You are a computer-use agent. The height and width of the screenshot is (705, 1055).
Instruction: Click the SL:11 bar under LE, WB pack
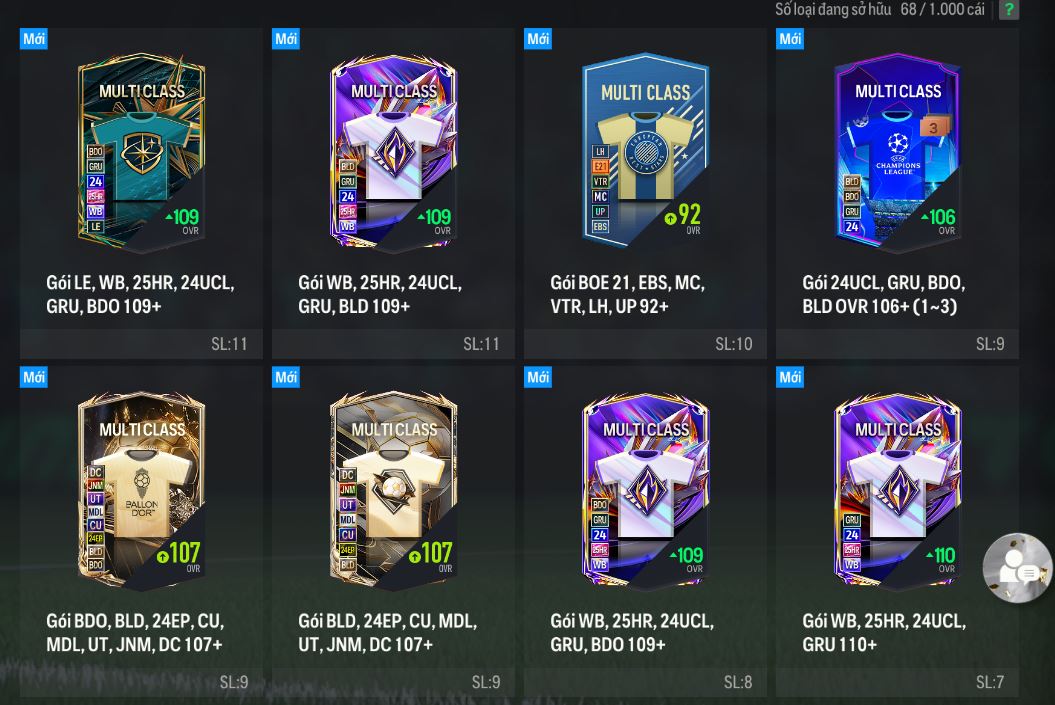click(x=141, y=344)
